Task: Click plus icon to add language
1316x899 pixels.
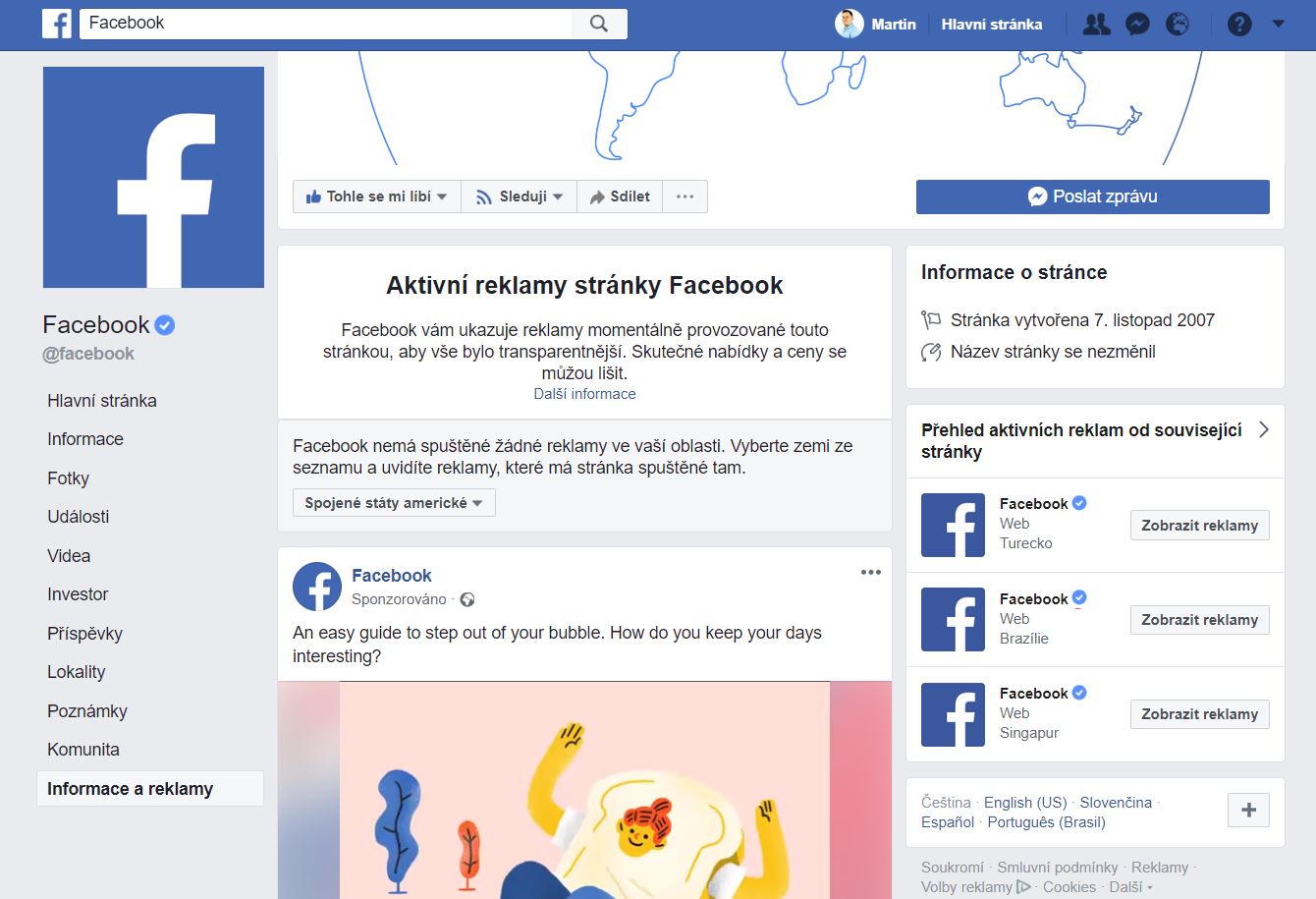Action: coord(1249,811)
